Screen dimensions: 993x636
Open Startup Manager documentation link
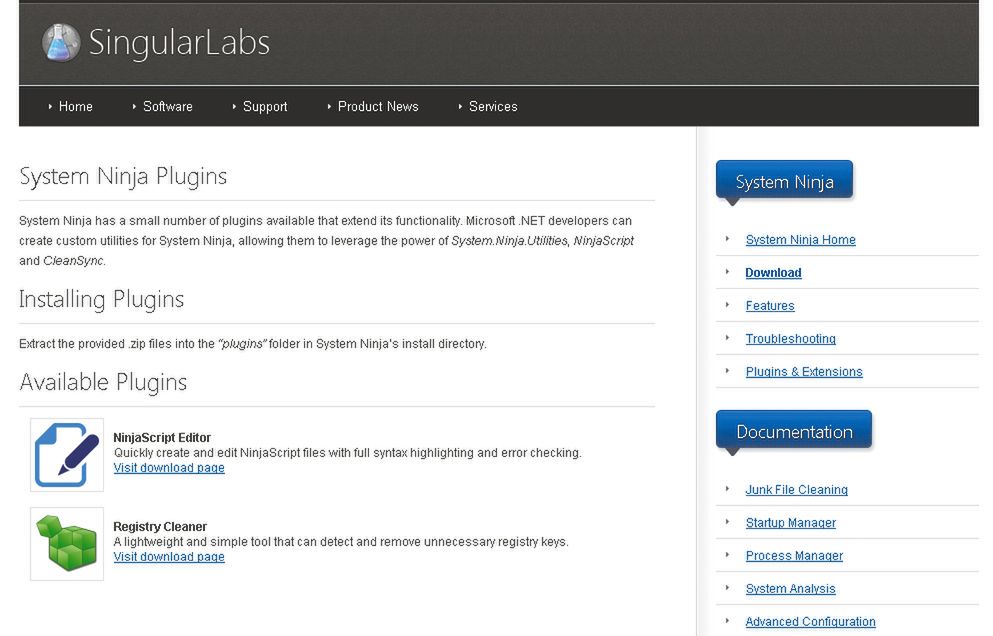pos(790,523)
